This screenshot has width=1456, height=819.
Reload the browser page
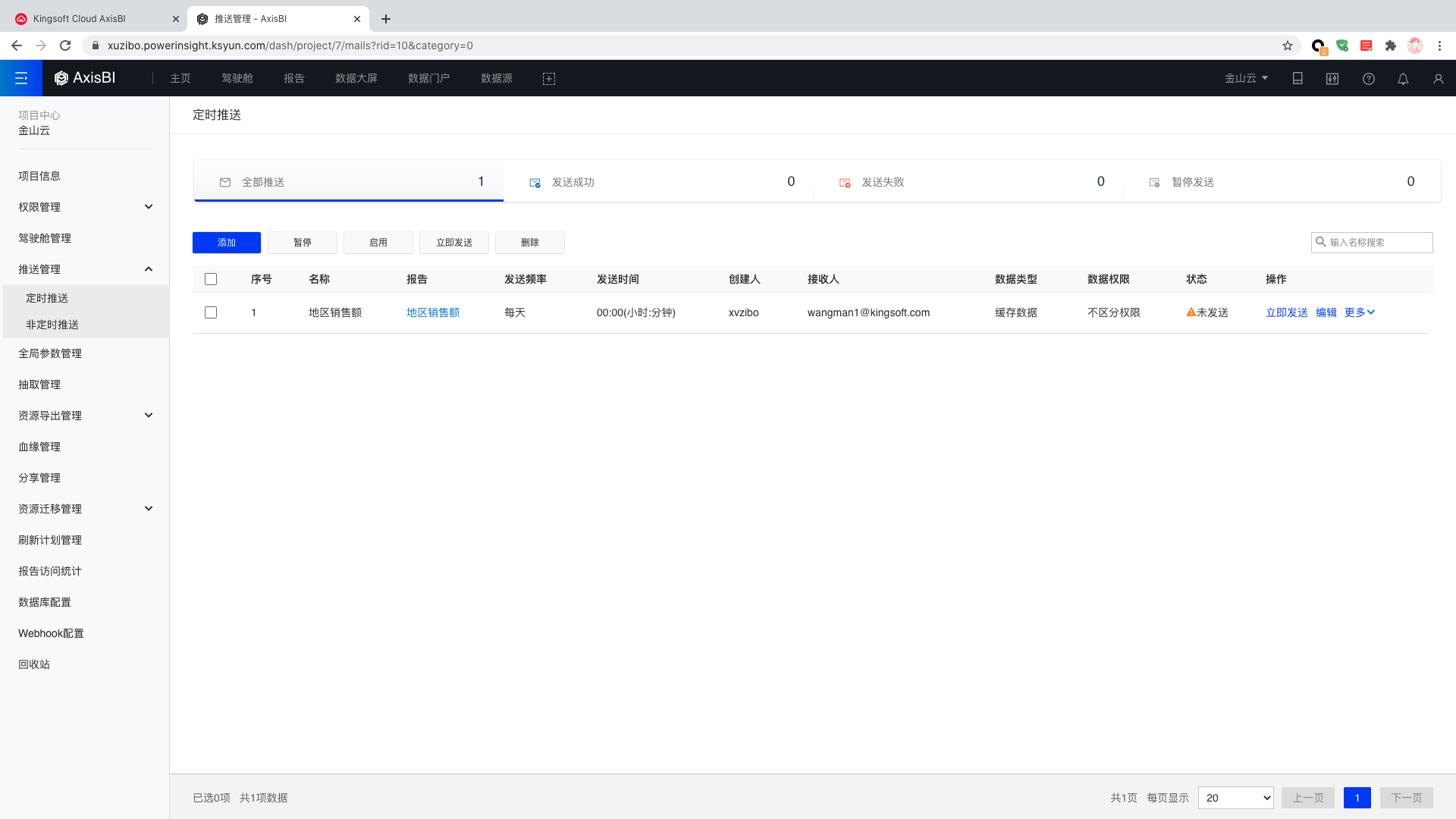pos(65,45)
